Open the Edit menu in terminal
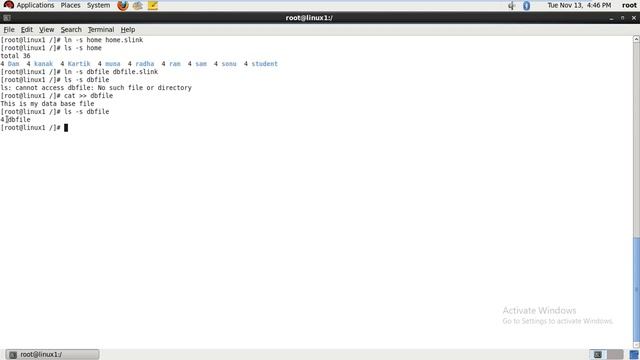The width and height of the screenshot is (640, 360). 27,29
